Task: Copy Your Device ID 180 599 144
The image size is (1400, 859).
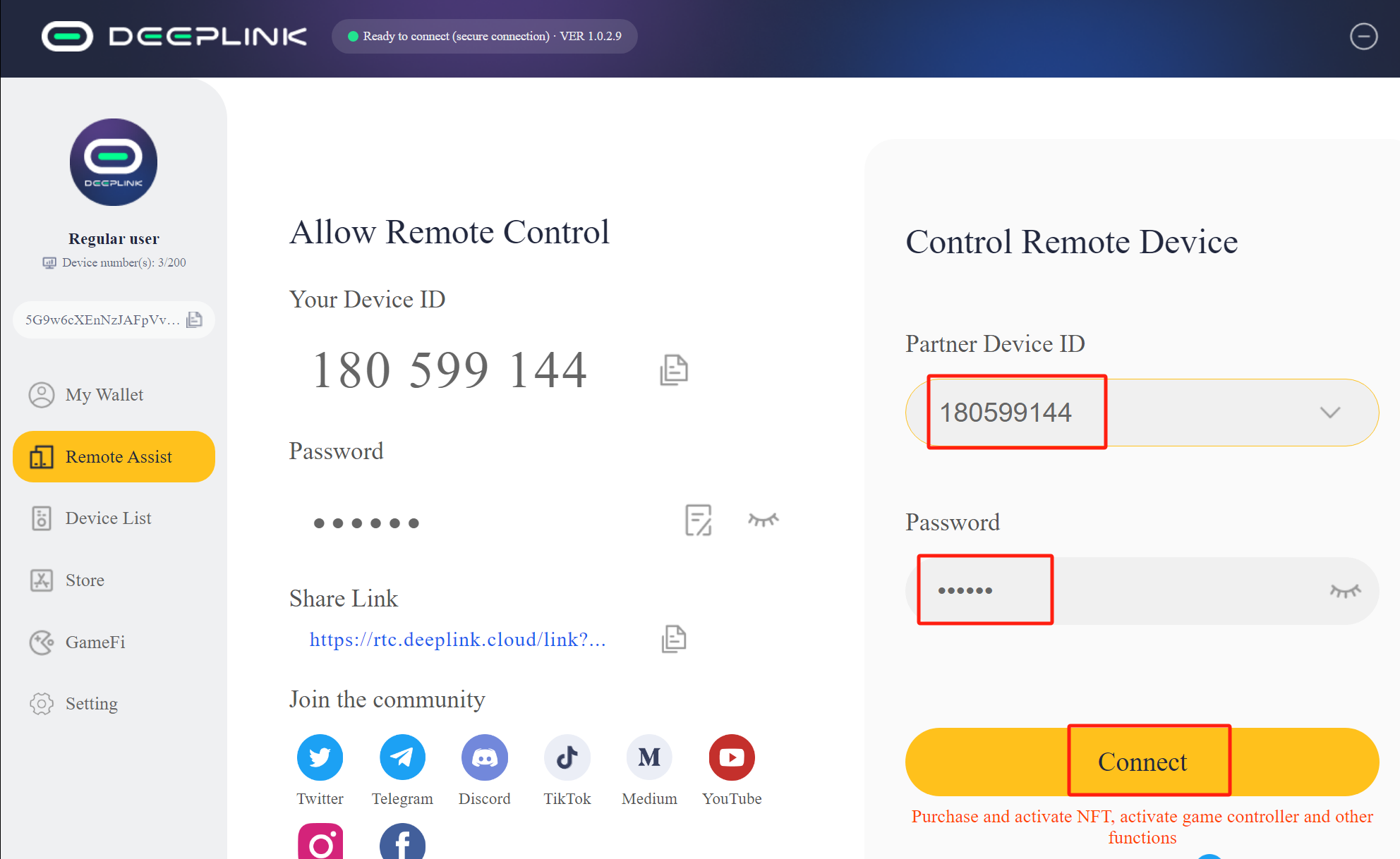Action: [674, 370]
